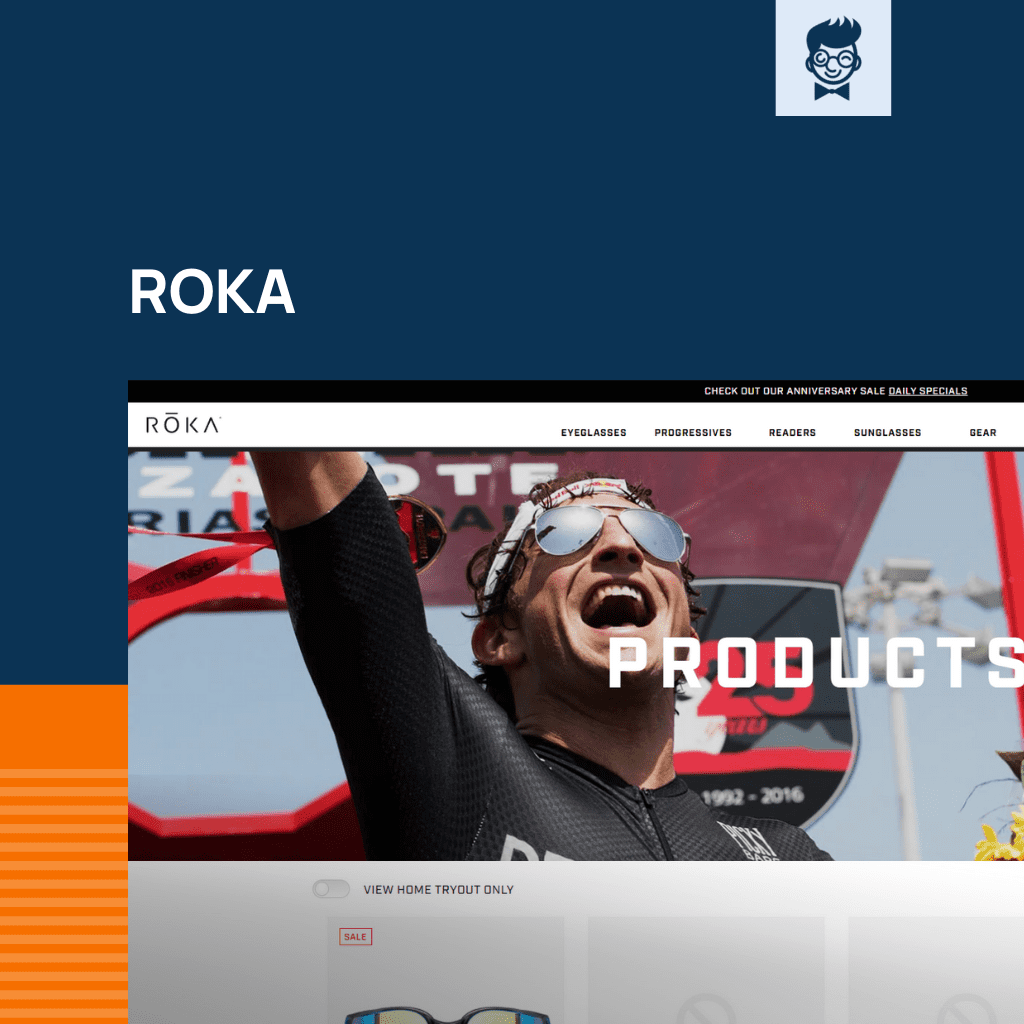Open the EYEGLASSES menu
The height and width of the screenshot is (1024, 1024).
click(x=593, y=432)
